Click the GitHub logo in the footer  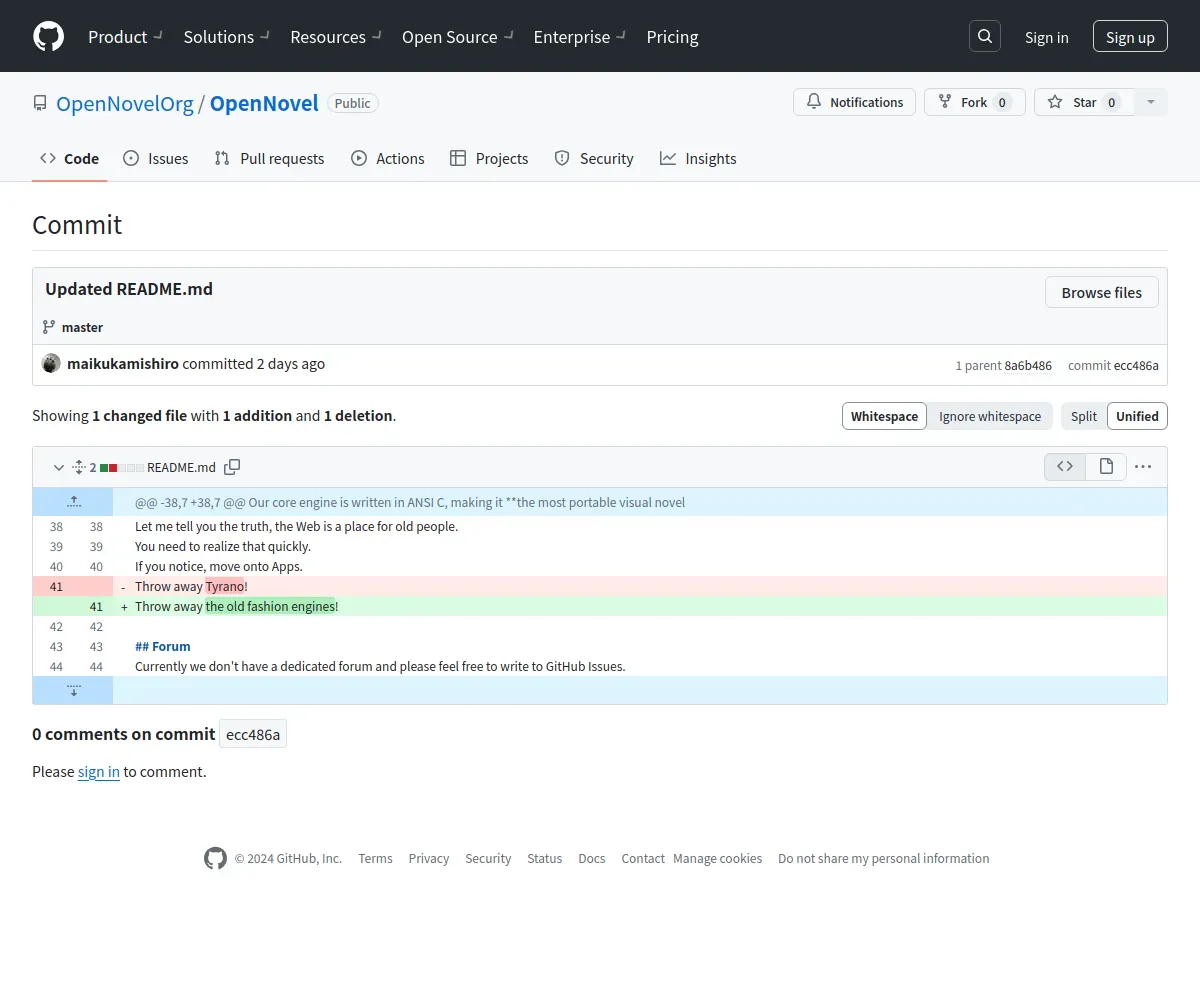pyautogui.click(x=215, y=858)
